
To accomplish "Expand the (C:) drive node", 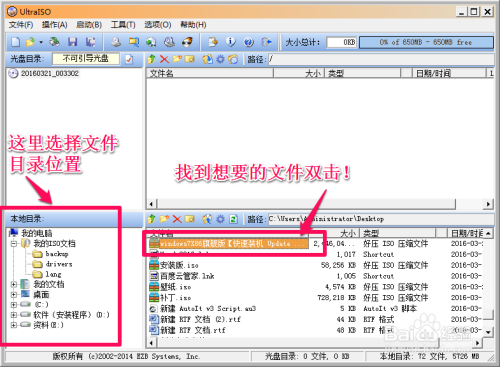I will [x=14, y=305].
